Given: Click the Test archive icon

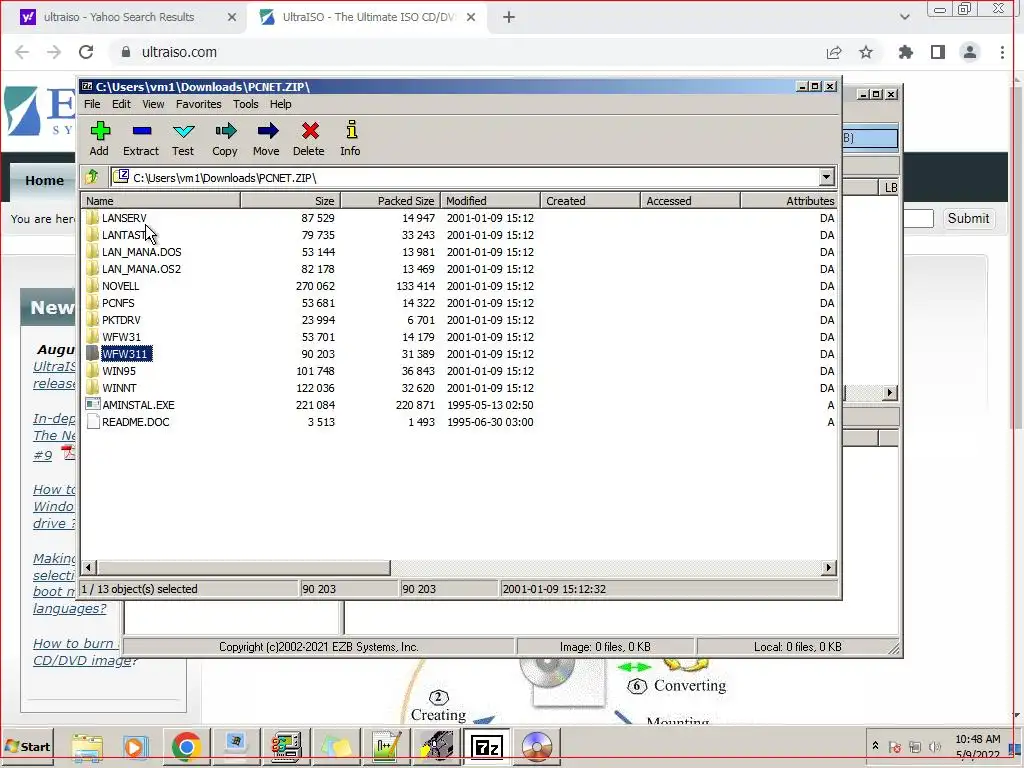Looking at the screenshot, I should point(183,138).
